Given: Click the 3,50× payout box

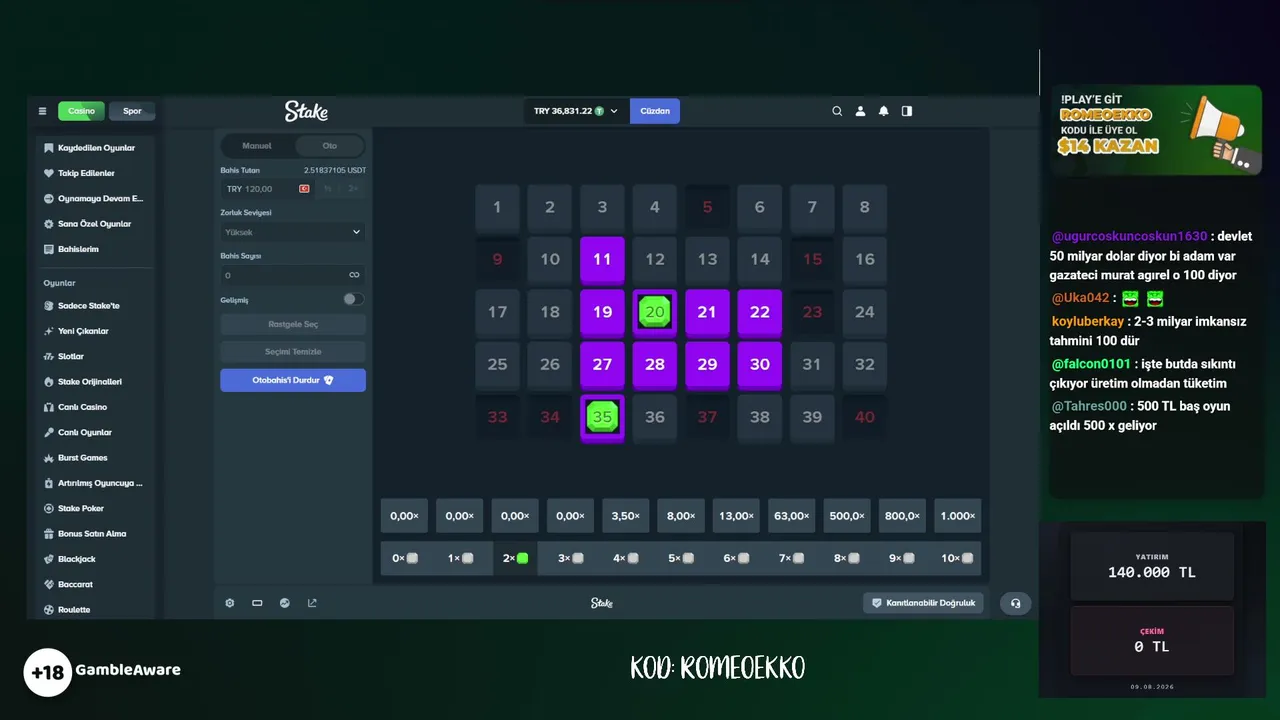Looking at the screenshot, I should [625, 516].
